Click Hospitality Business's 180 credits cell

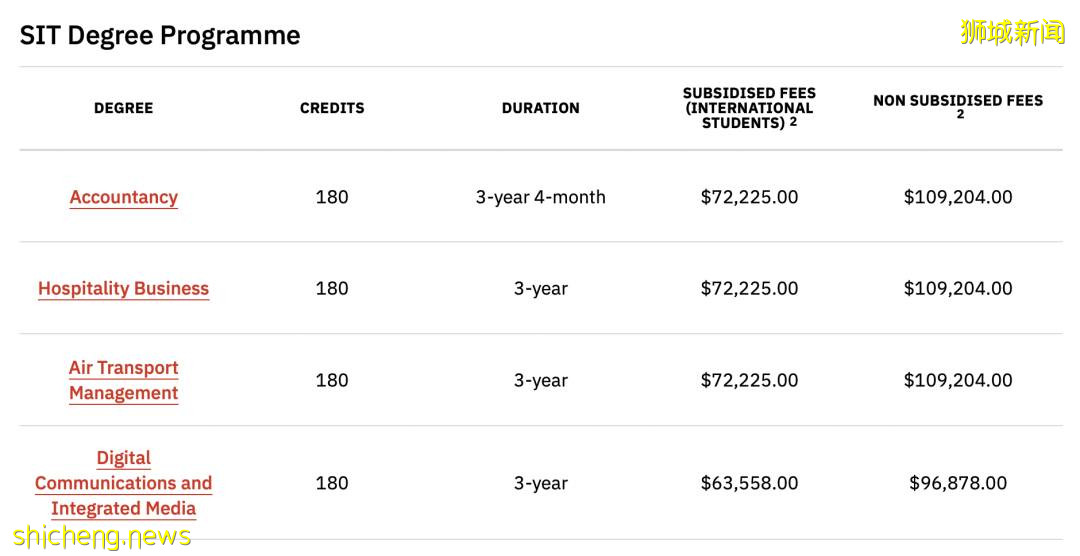(332, 288)
